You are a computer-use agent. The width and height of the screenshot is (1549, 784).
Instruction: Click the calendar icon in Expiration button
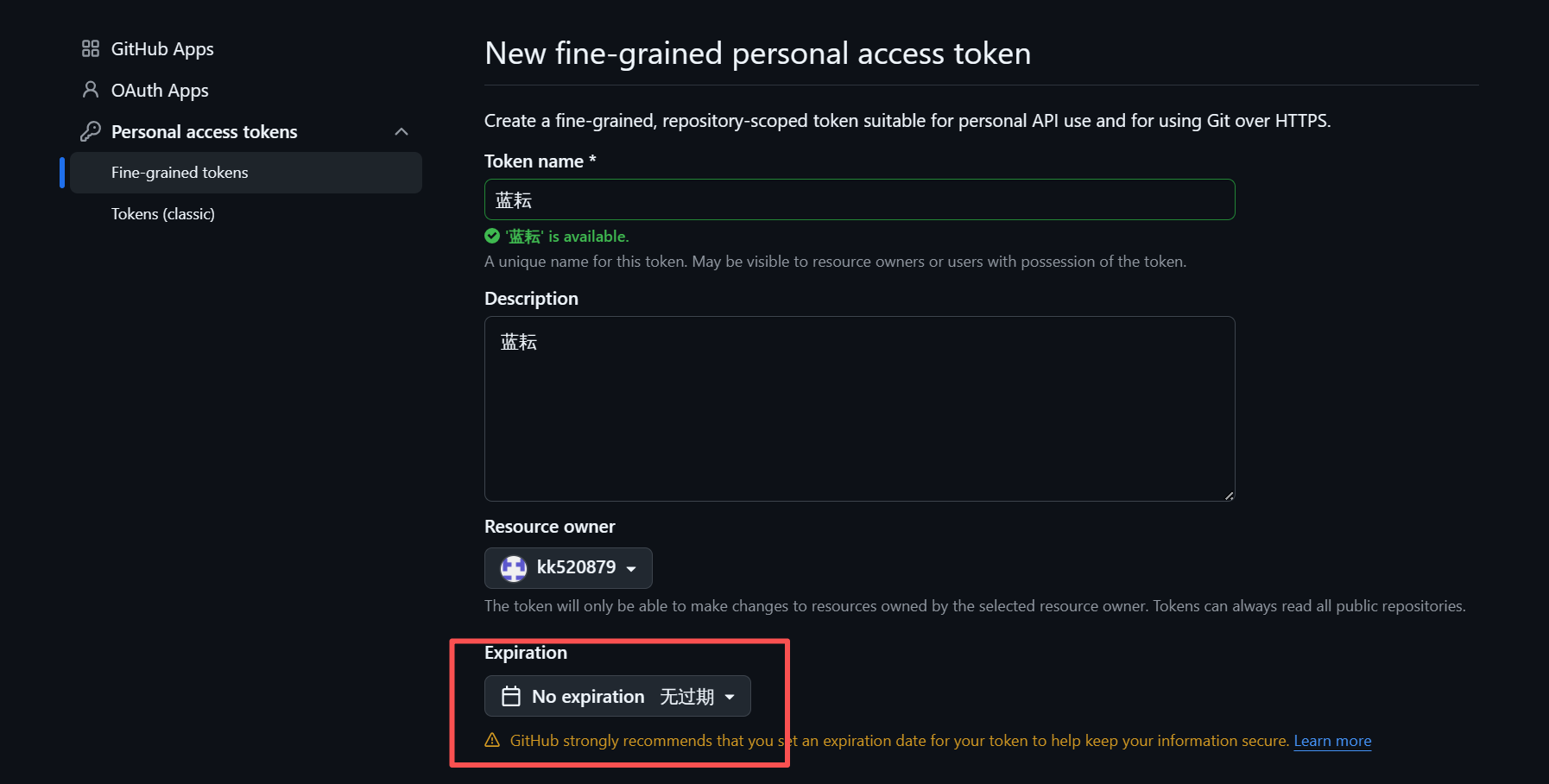coord(511,696)
